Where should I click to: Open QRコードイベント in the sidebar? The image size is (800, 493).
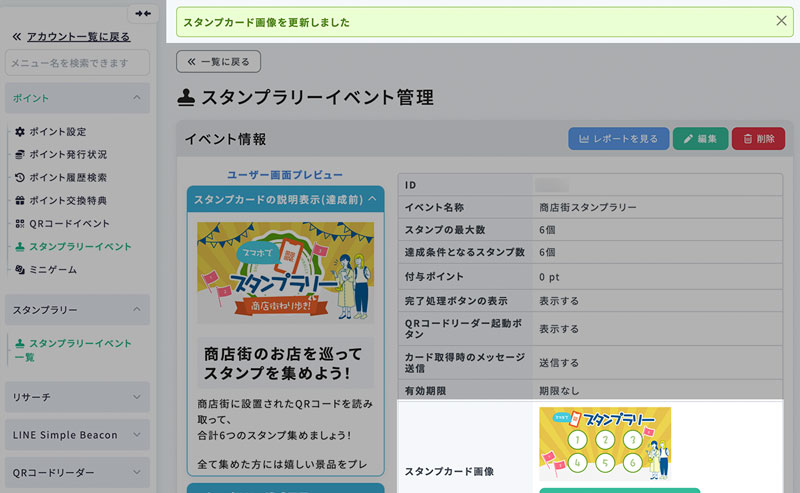coord(69,224)
